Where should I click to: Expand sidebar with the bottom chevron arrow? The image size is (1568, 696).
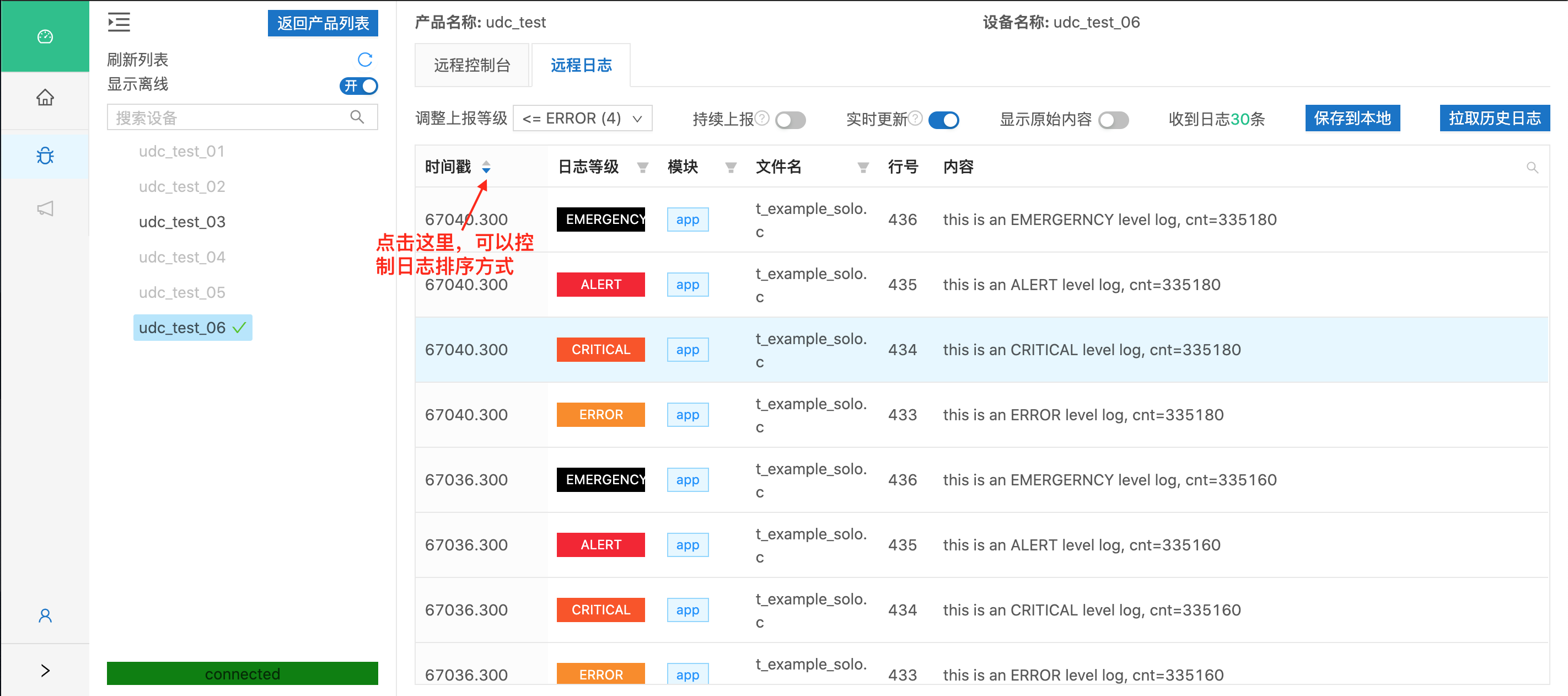(x=45, y=671)
